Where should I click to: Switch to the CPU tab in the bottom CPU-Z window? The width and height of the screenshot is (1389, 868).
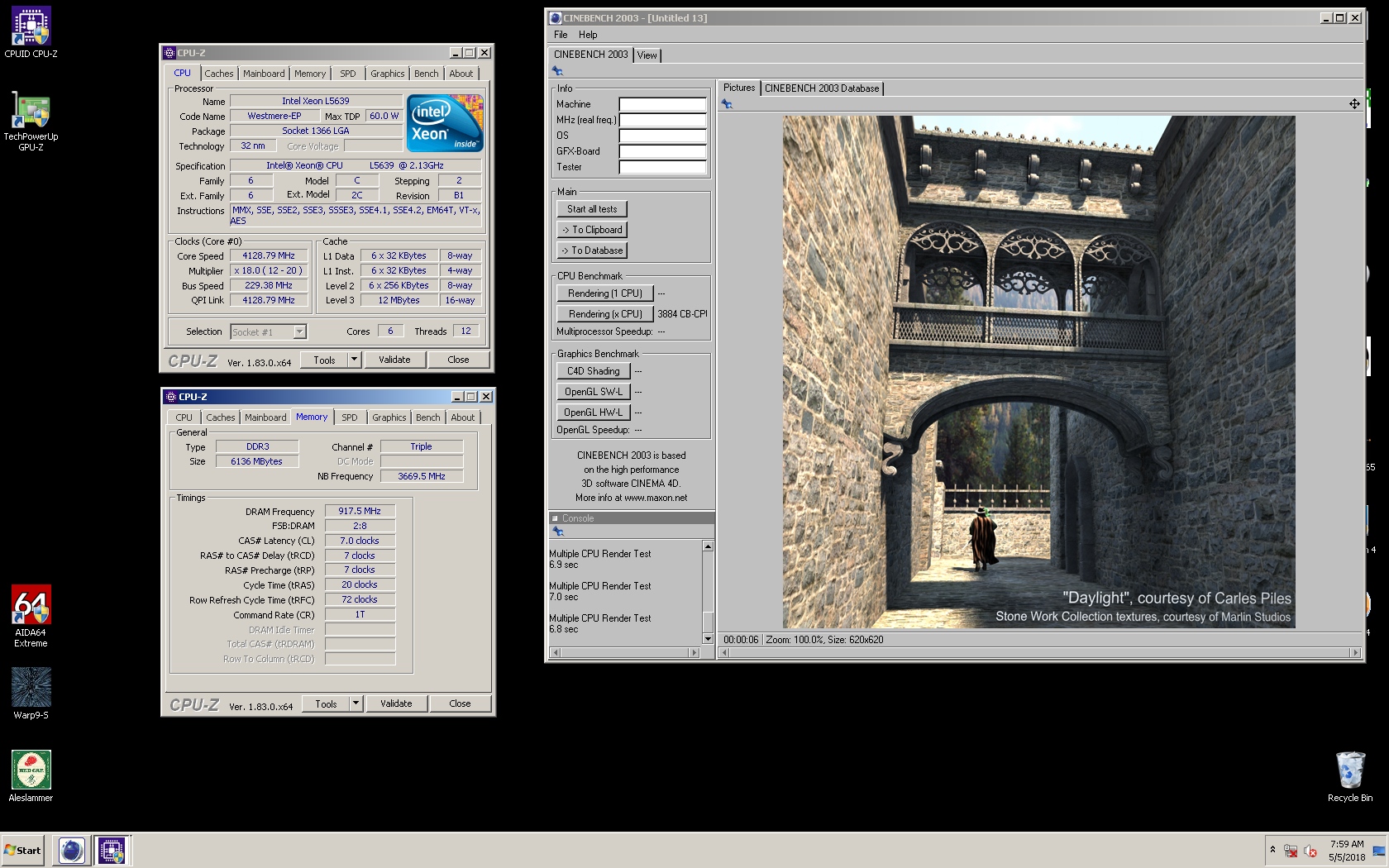(184, 417)
